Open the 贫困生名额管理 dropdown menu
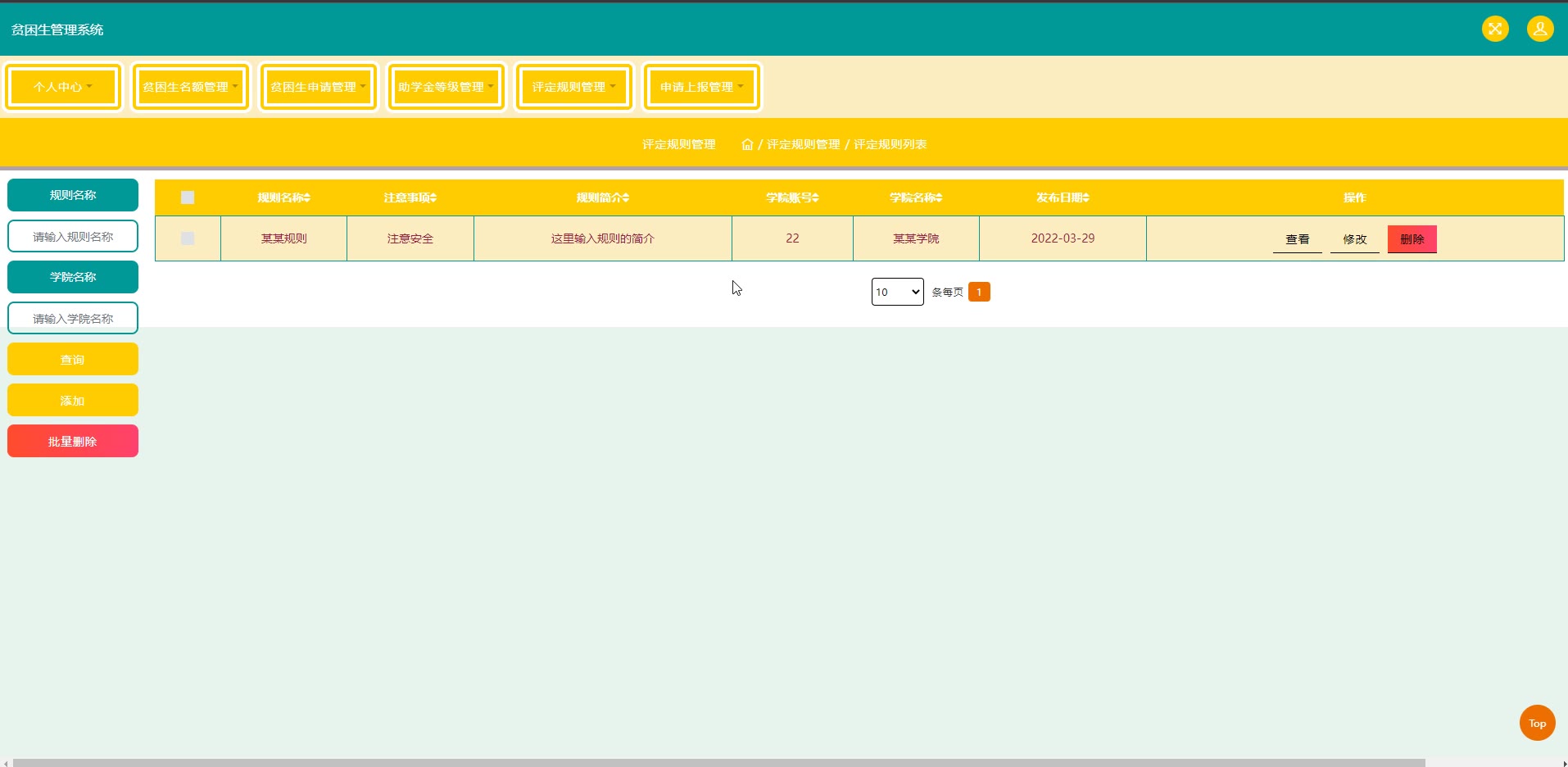 pyautogui.click(x=191, y=87)
